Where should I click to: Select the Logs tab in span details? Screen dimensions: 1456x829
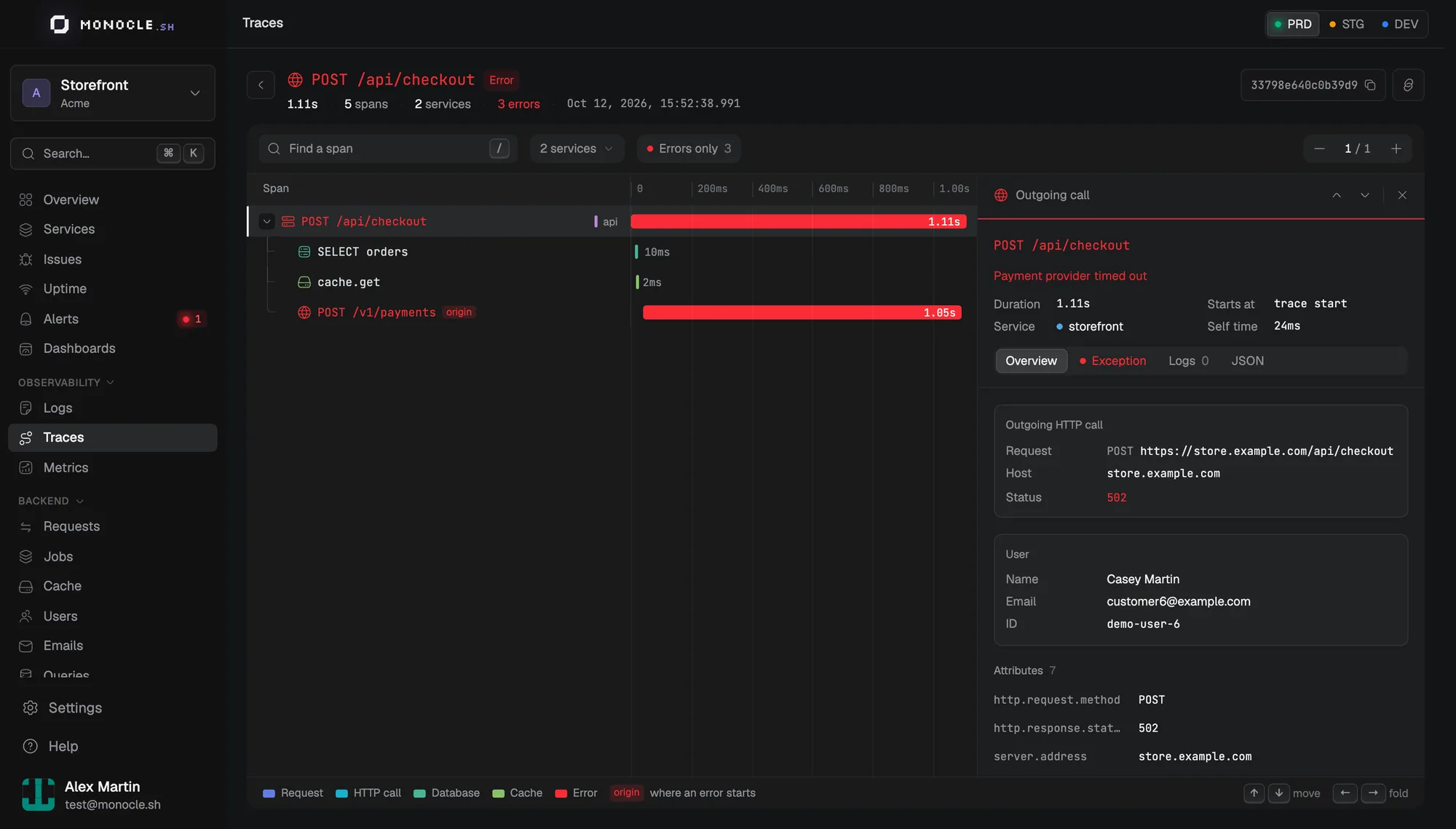[x=1188, y=361]
